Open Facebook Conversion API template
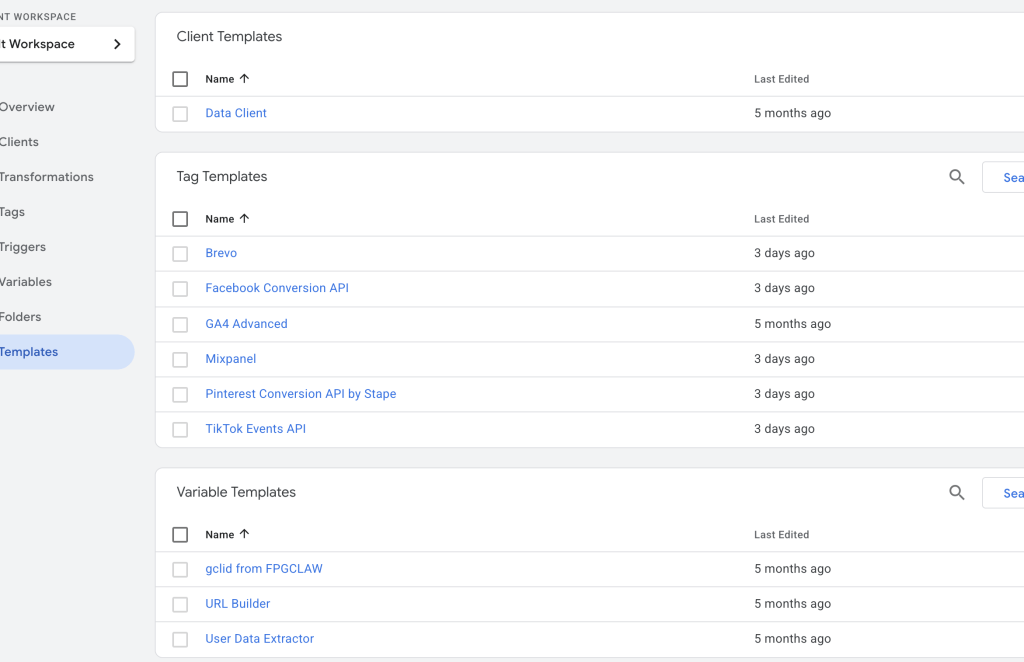This screenshot has height=662, width=1024. [277, 288]
